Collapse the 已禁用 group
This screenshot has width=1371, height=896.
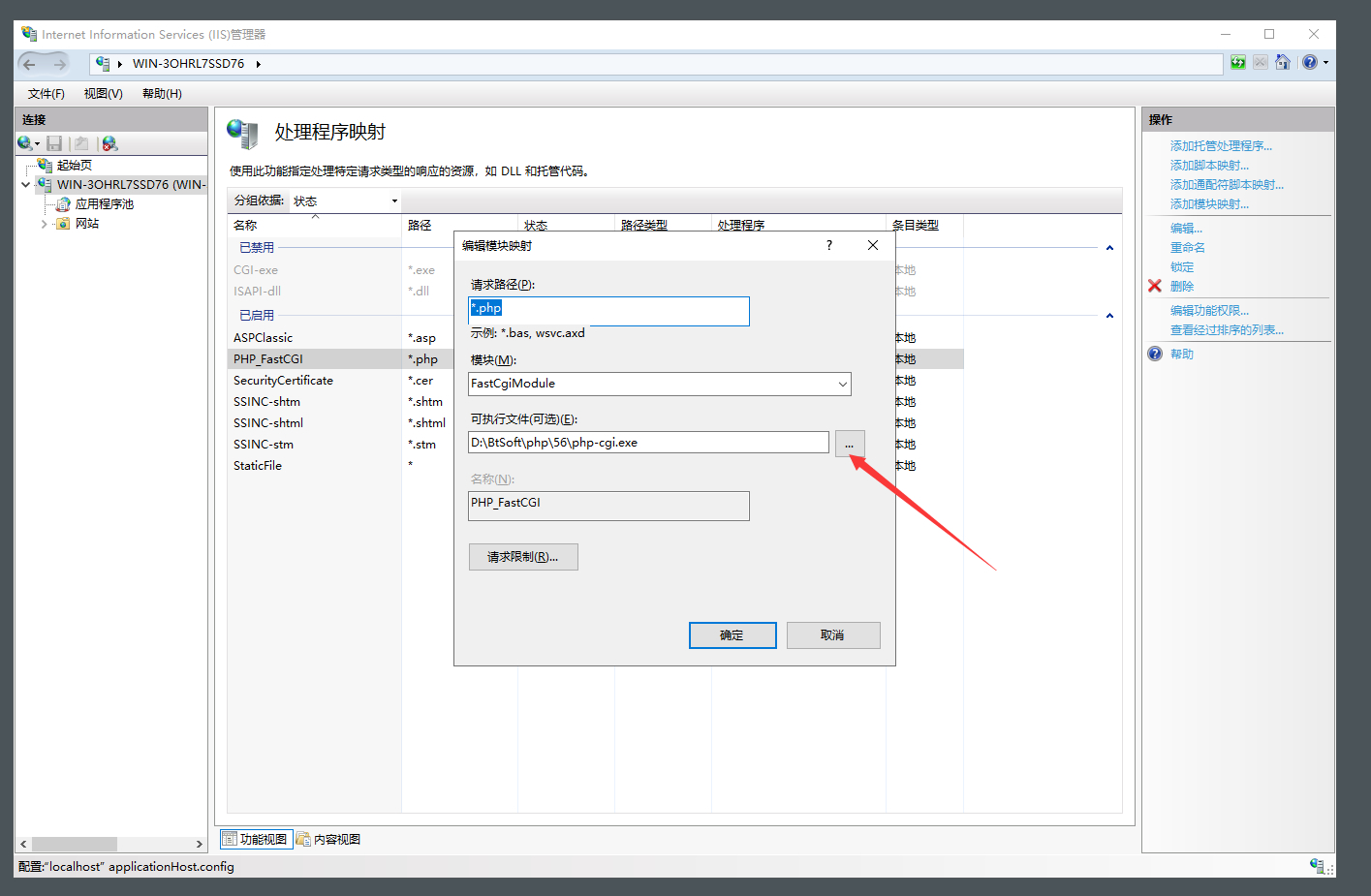(1109, 248)
